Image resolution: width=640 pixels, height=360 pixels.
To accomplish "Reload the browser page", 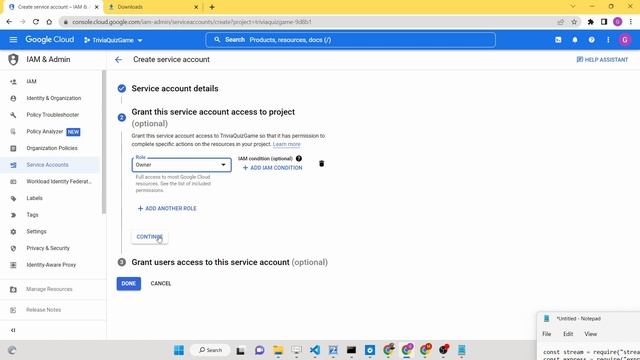I will pos(36,22).
